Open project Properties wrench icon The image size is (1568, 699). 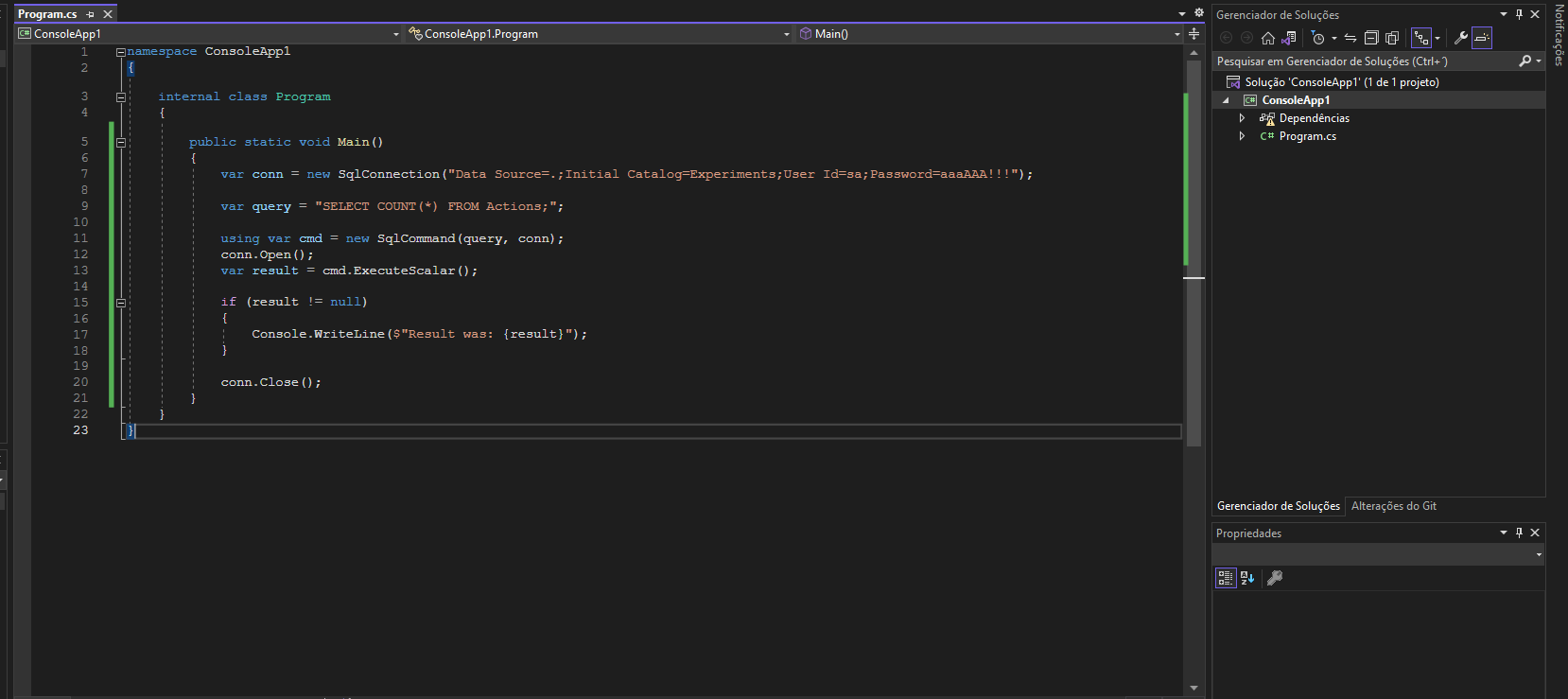click(1461, 38)
